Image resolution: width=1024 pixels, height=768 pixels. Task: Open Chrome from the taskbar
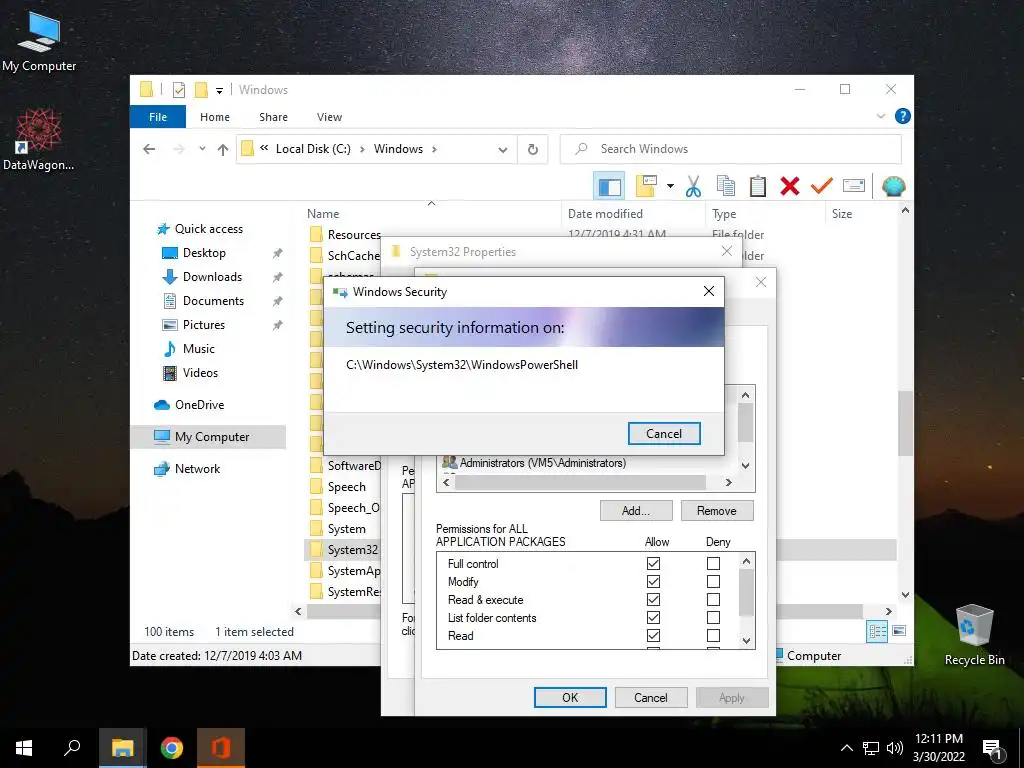pos(172,748)
